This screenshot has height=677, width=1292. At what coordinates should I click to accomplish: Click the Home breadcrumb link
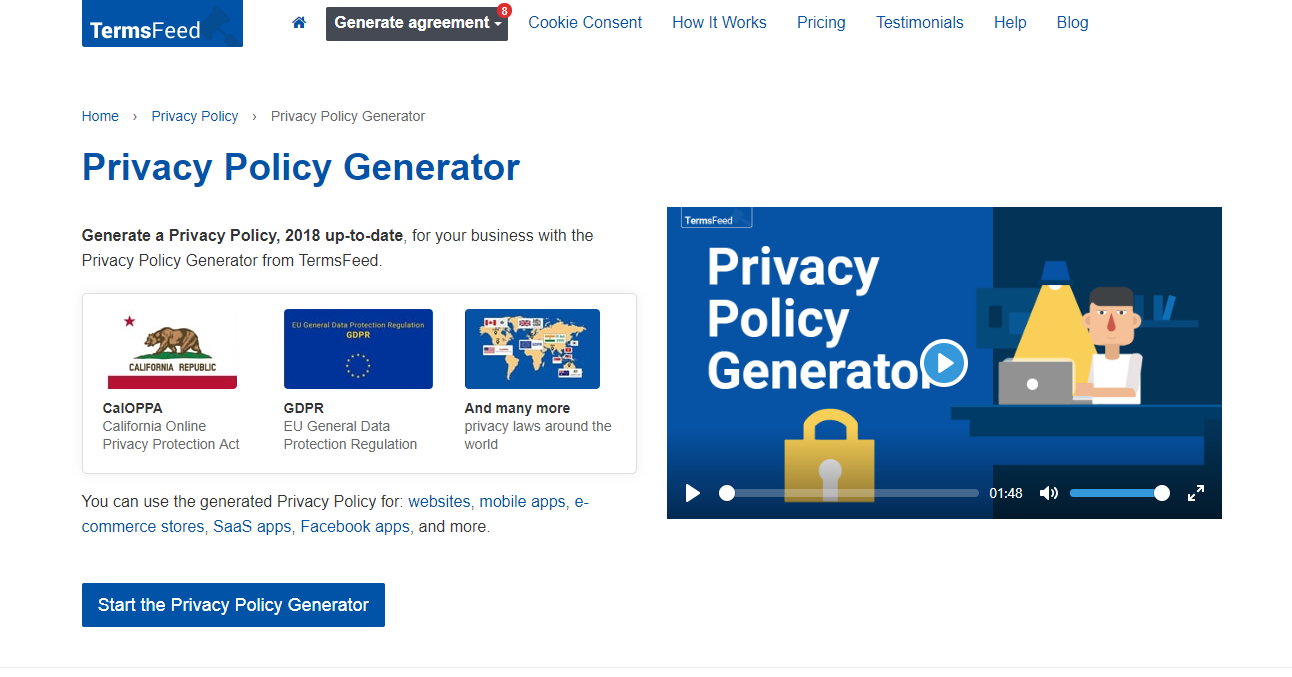100,116
